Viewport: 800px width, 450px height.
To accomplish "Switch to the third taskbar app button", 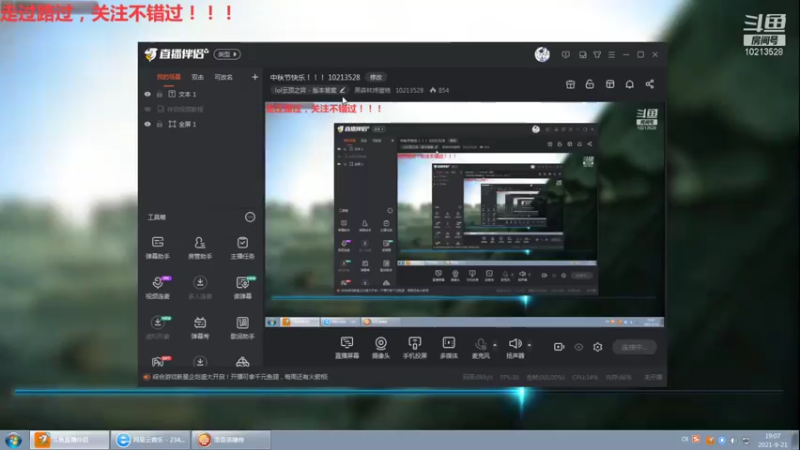I will [231, 440].
